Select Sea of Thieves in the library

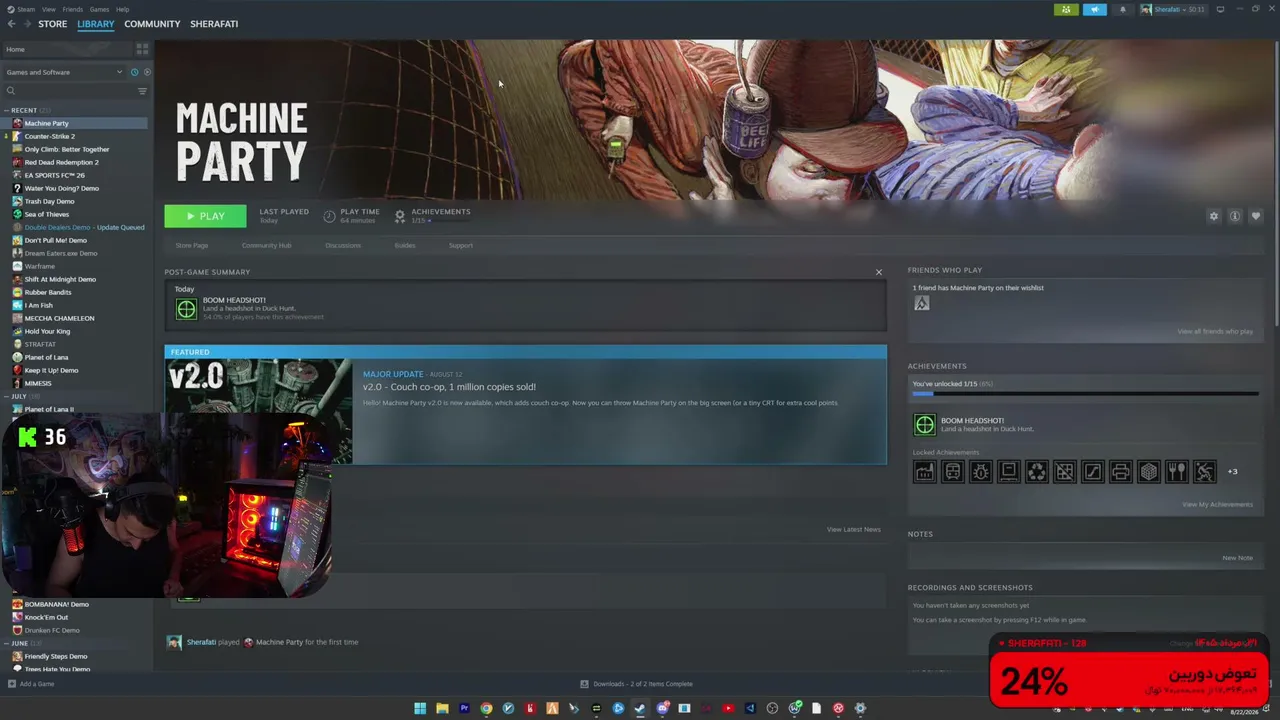[x=47, y=214]
